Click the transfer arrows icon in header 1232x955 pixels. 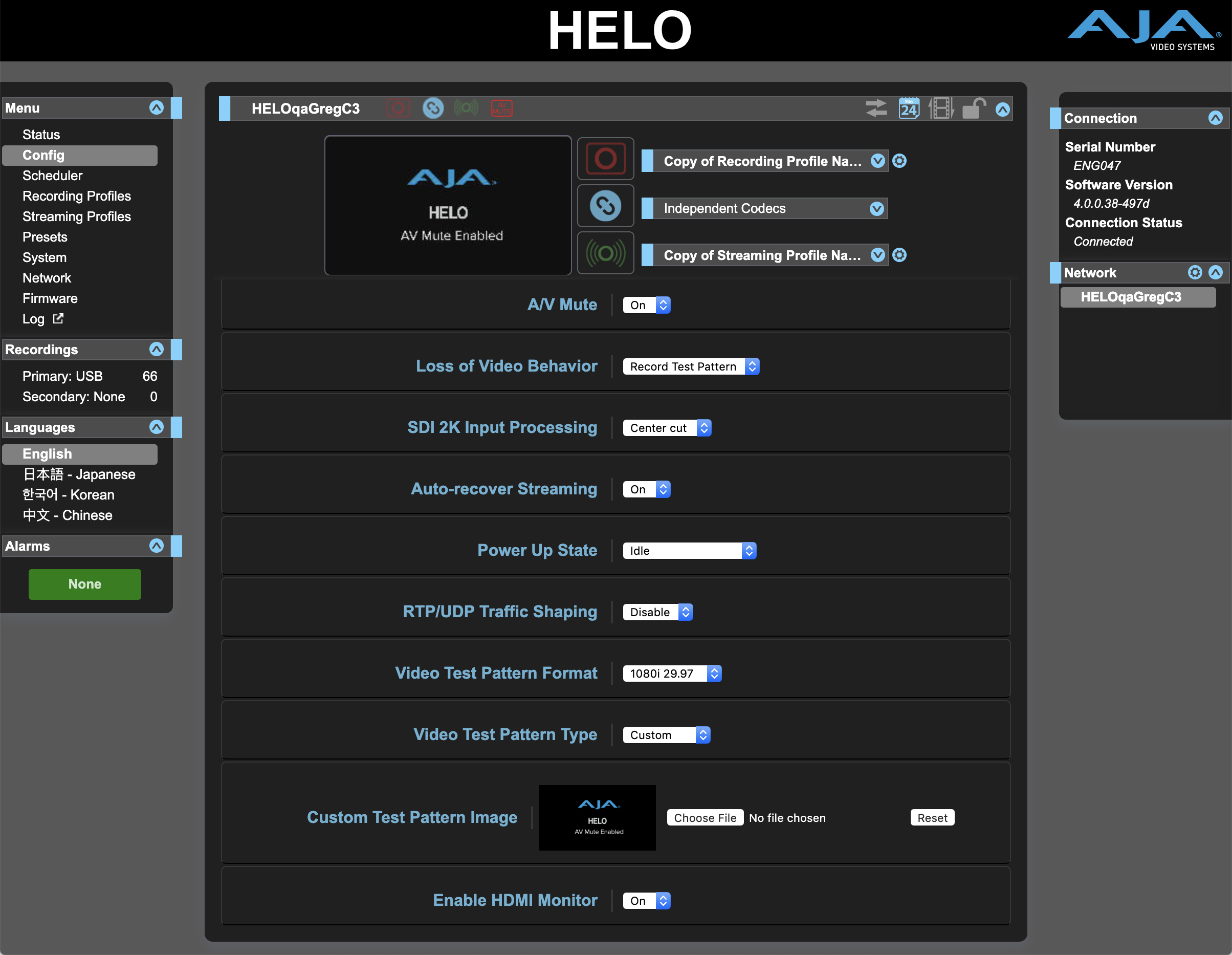click(876, 108)
